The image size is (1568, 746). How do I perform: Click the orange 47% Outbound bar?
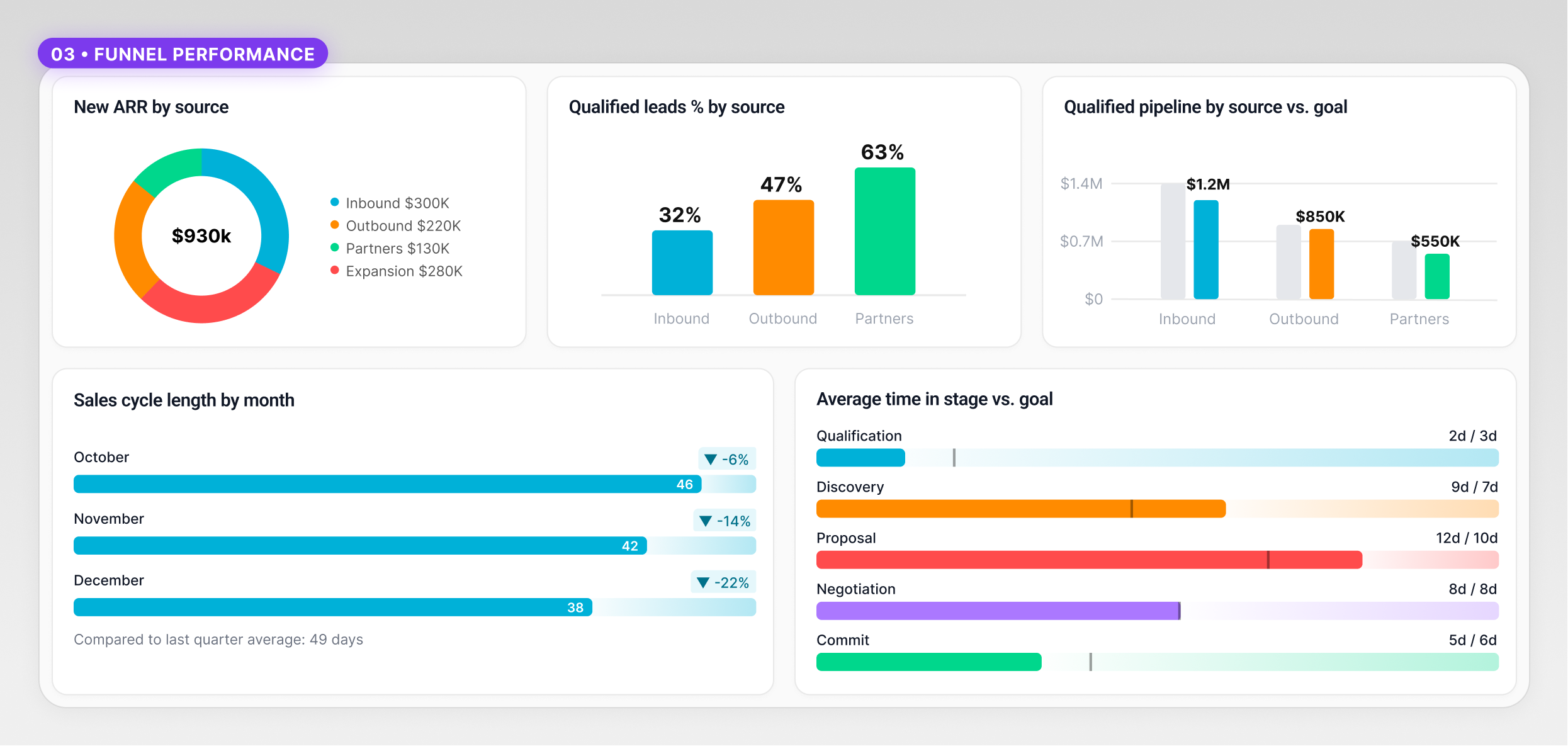[783, 247]
